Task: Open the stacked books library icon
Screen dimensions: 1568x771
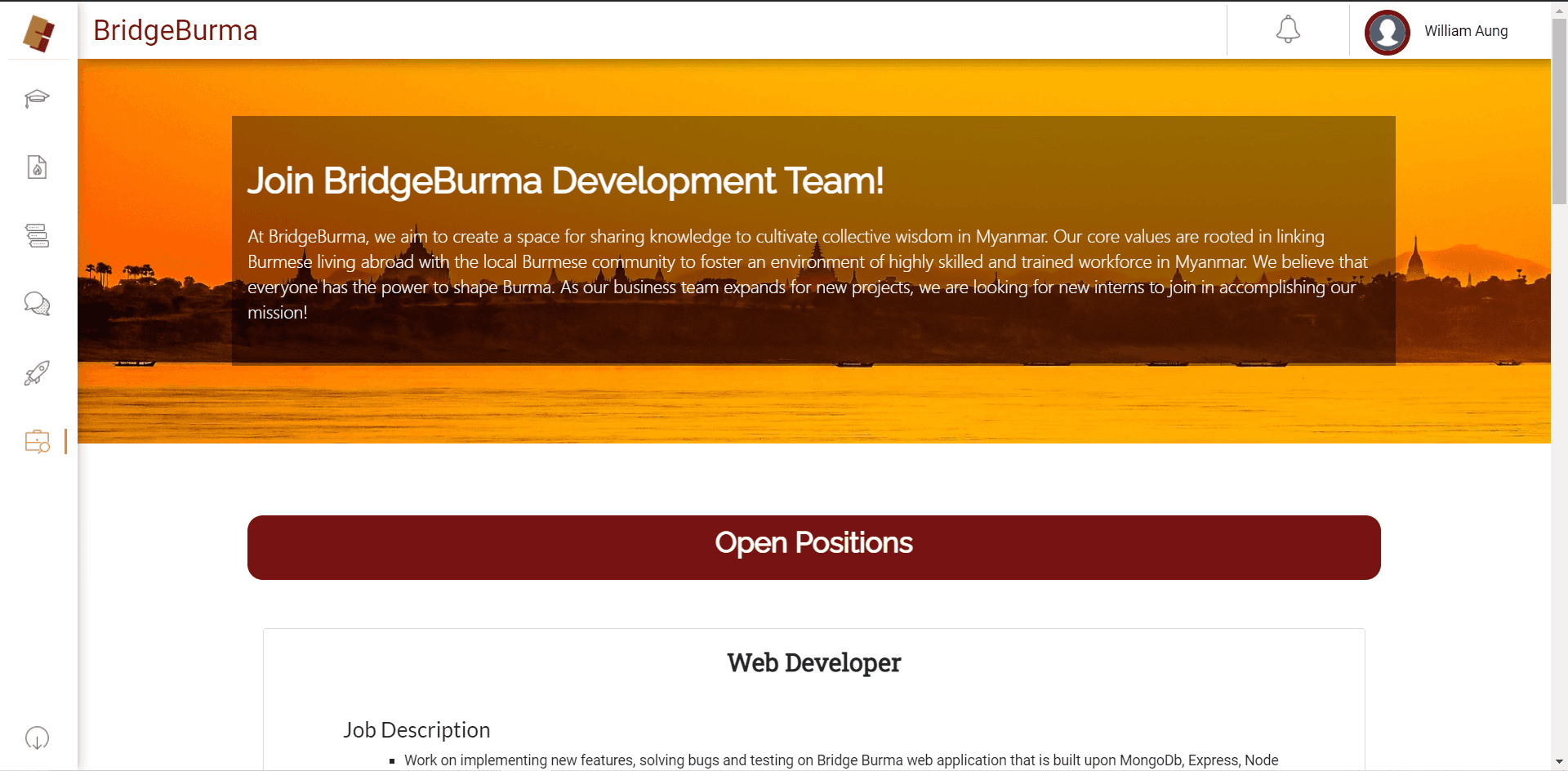Action: pos(37,236)
